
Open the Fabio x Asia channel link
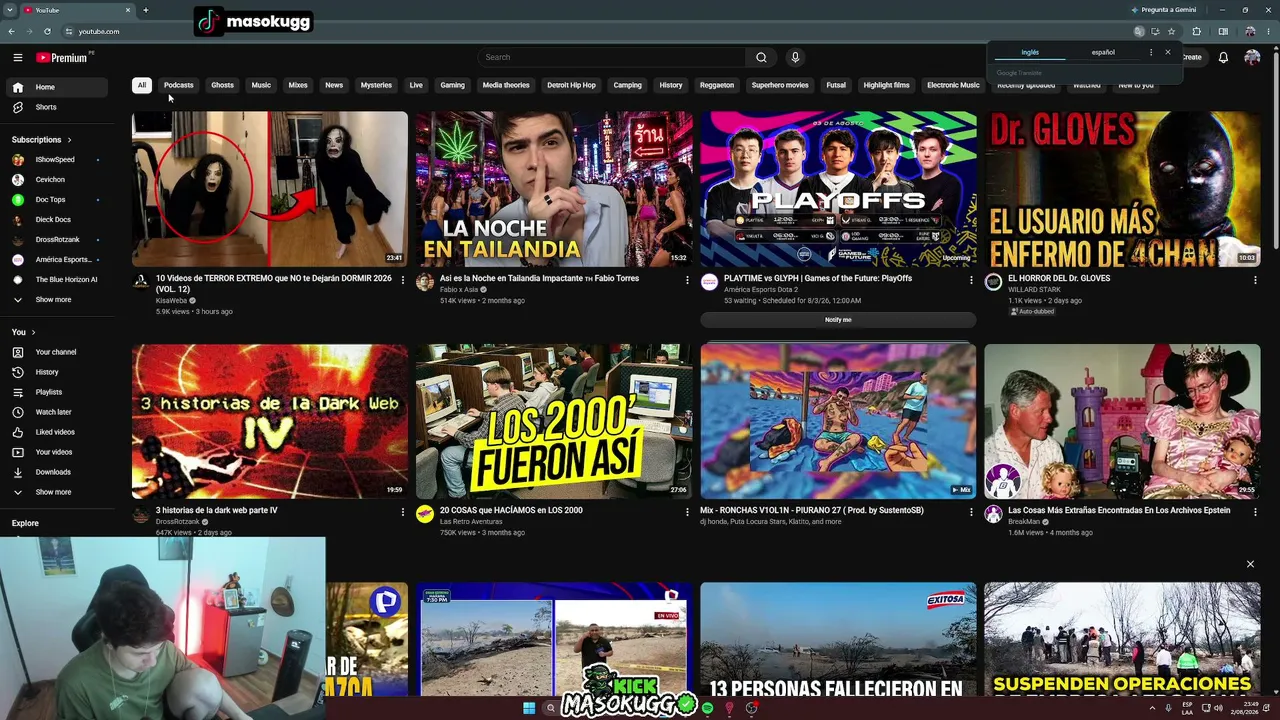click(459, 290)
